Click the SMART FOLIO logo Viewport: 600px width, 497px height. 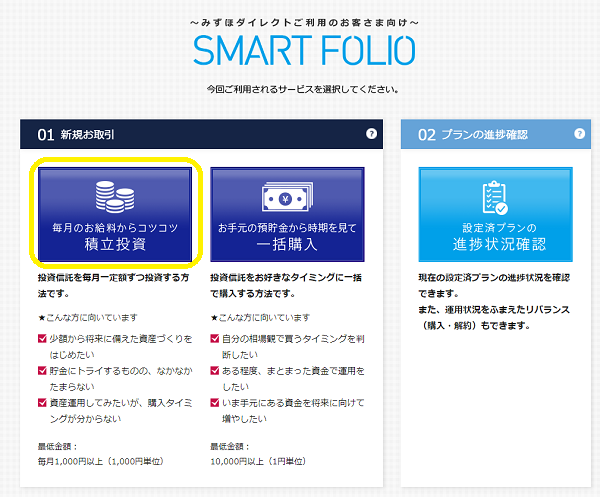tap(304, 50)
